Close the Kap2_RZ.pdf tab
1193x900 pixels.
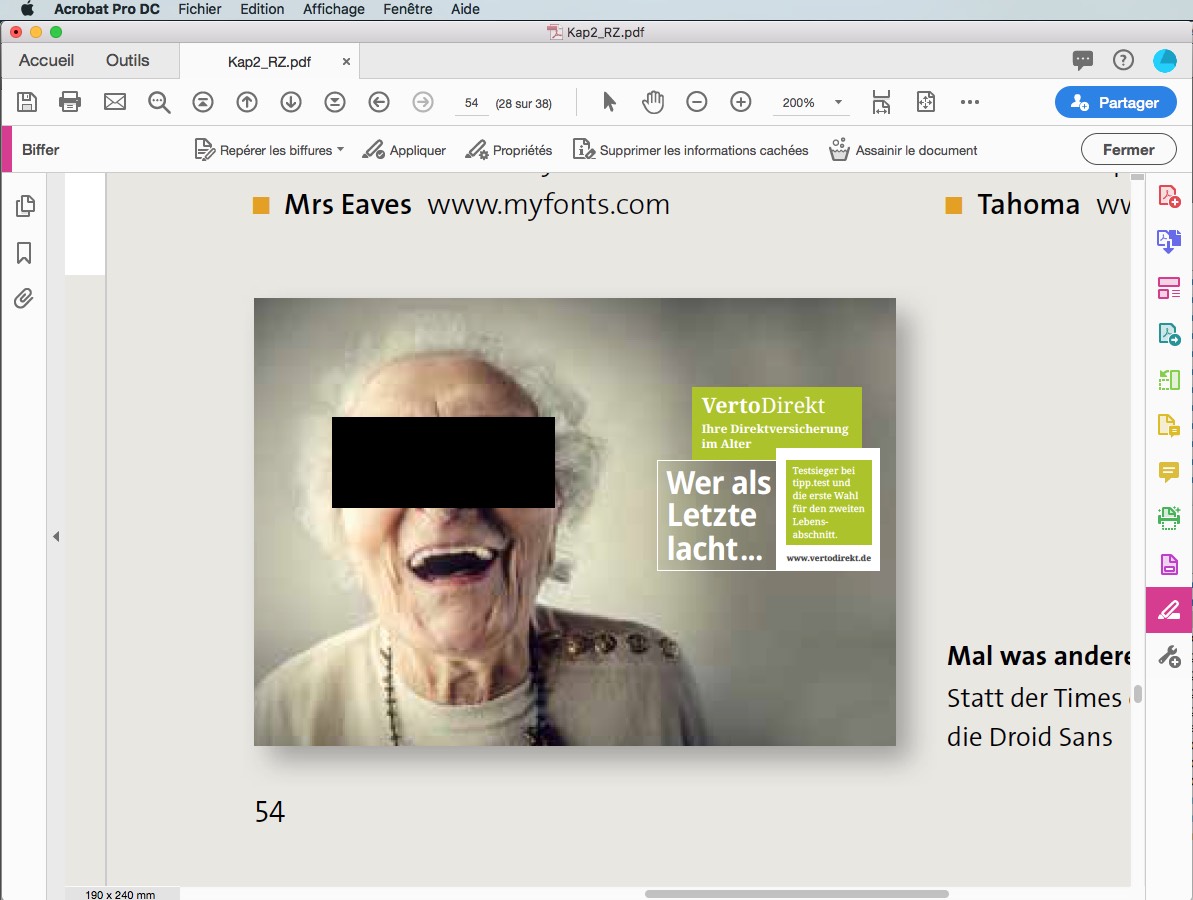pyautogui.click(x=346, y=62)
